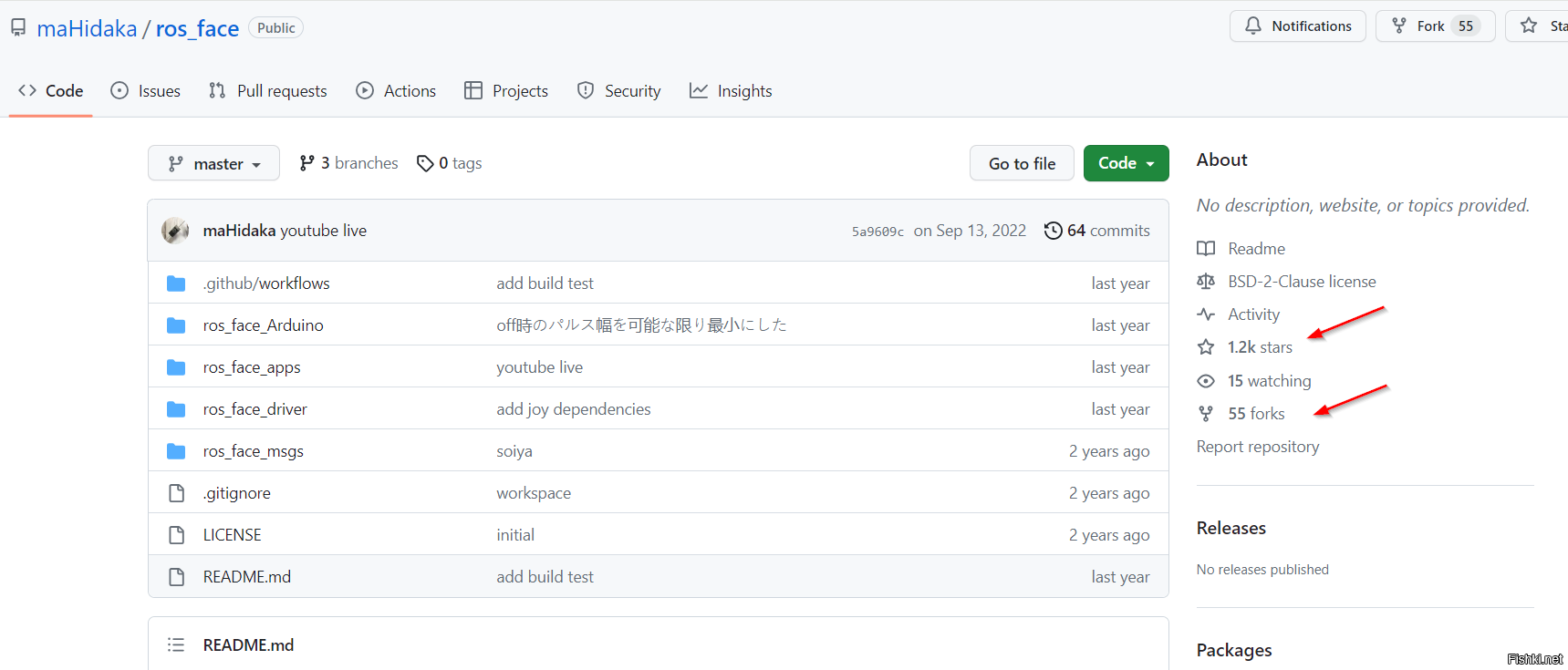The height and width of the screenshot is (670, 1568).
Task: Click the fork icon beside 55 forks
Action: (1206, 414)
